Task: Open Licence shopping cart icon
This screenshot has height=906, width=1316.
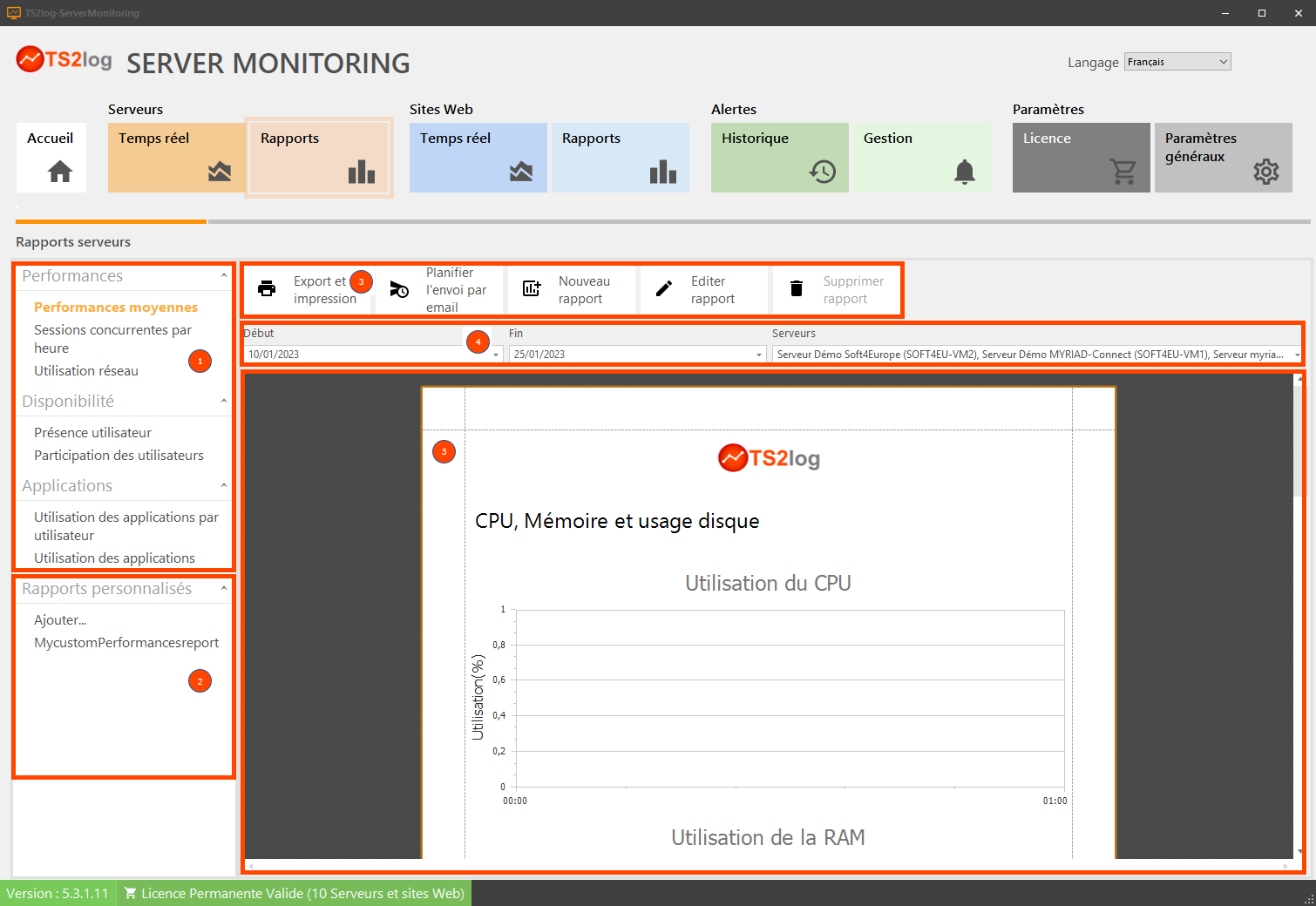Action: (x=1123, y=172)
